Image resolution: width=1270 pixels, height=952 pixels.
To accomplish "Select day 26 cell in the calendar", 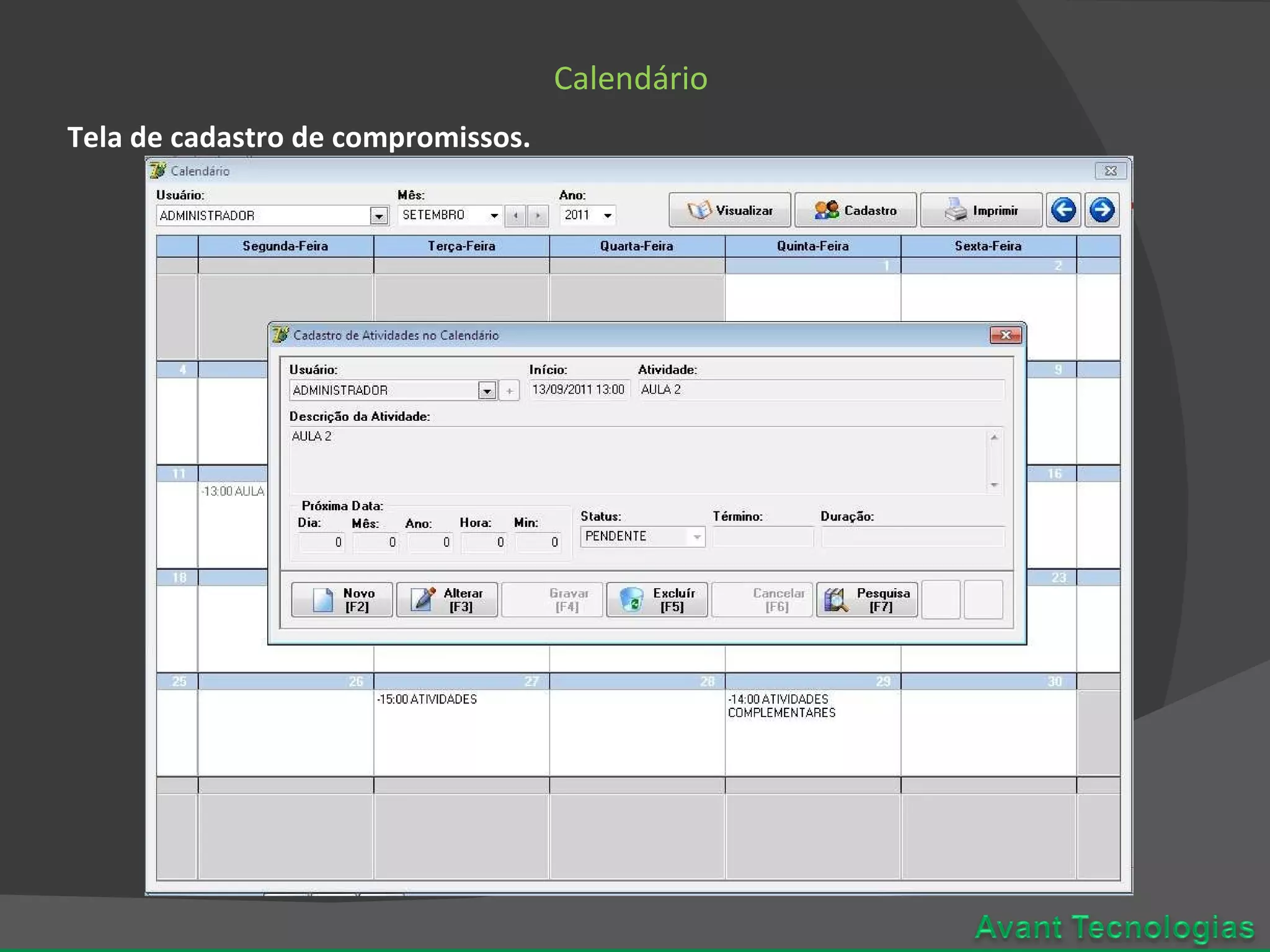I will (285, 725).
